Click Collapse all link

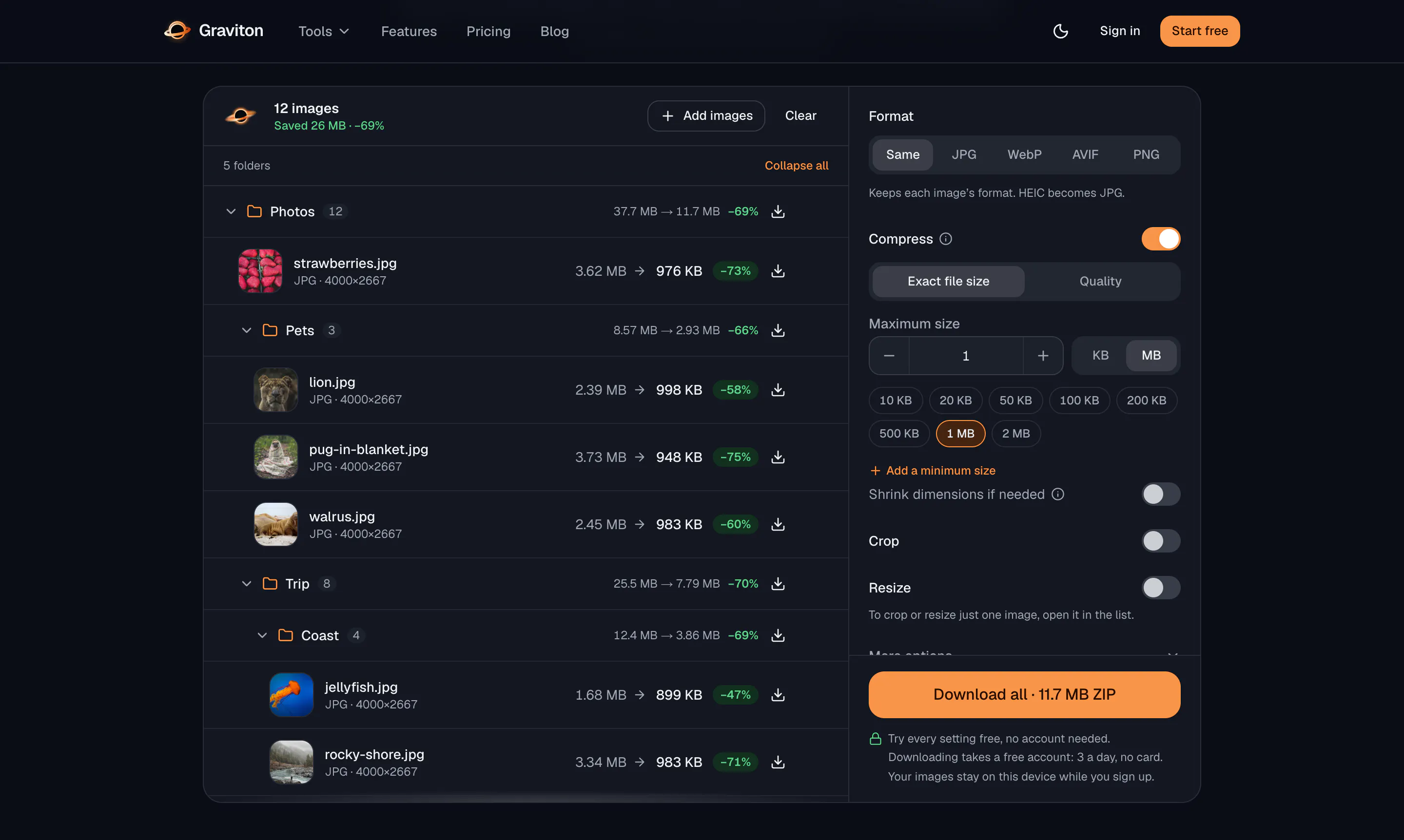pos(796,165)
